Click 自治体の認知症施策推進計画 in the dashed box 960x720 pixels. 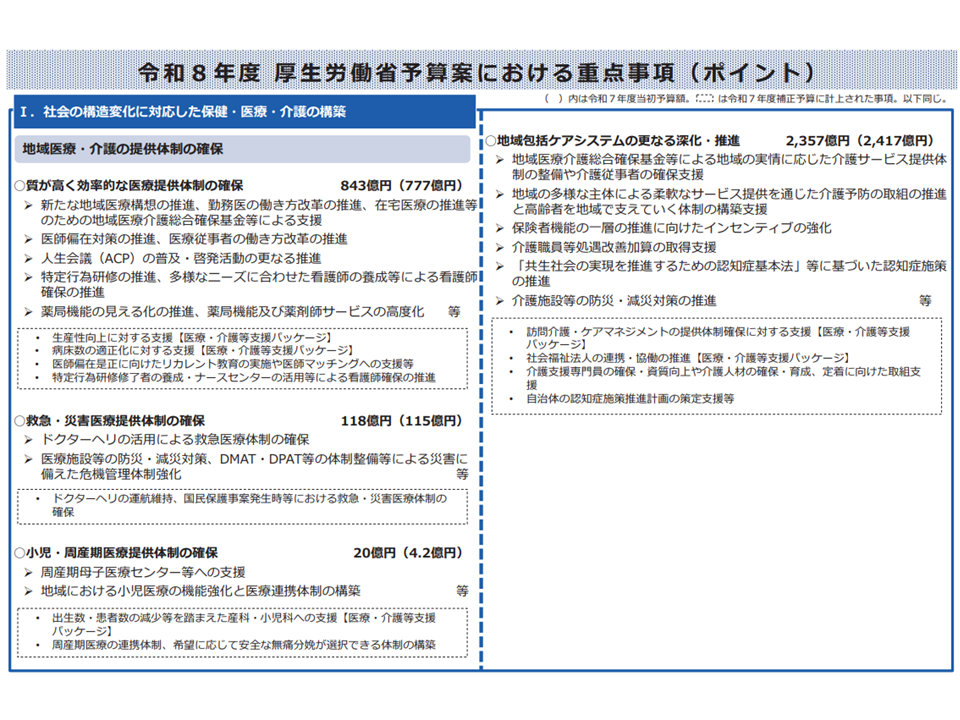pos(630,397)
